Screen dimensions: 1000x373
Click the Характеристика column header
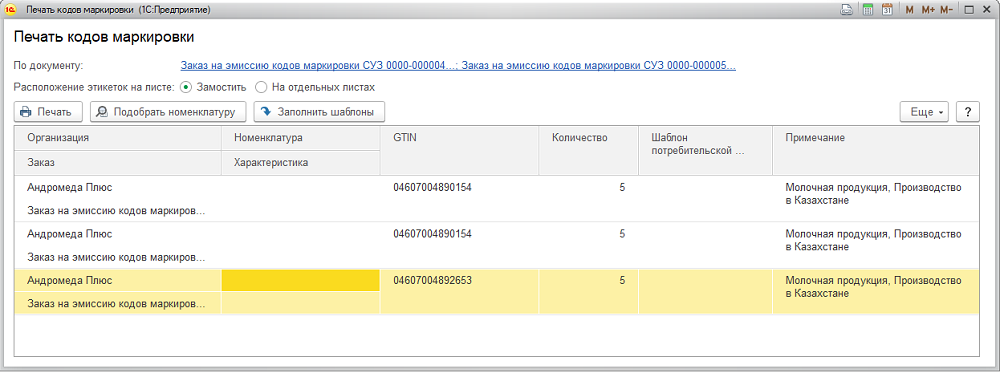(x=300, y=163)
